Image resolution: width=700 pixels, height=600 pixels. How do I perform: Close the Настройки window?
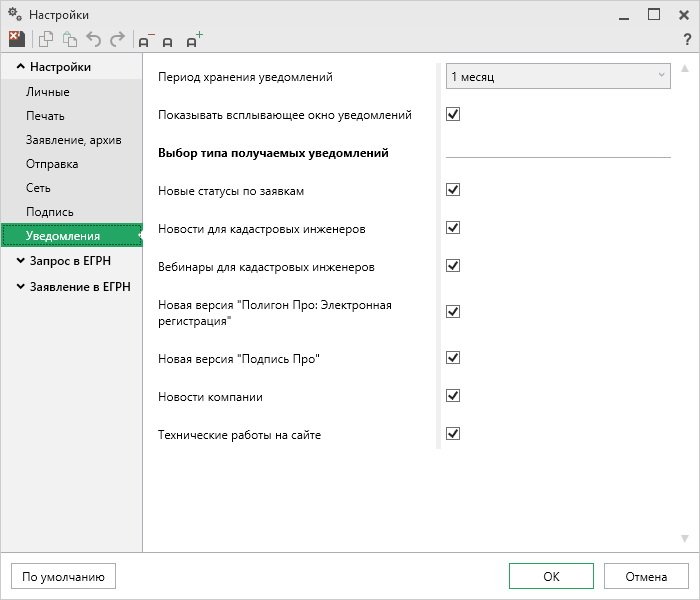(x=683, y=15)
